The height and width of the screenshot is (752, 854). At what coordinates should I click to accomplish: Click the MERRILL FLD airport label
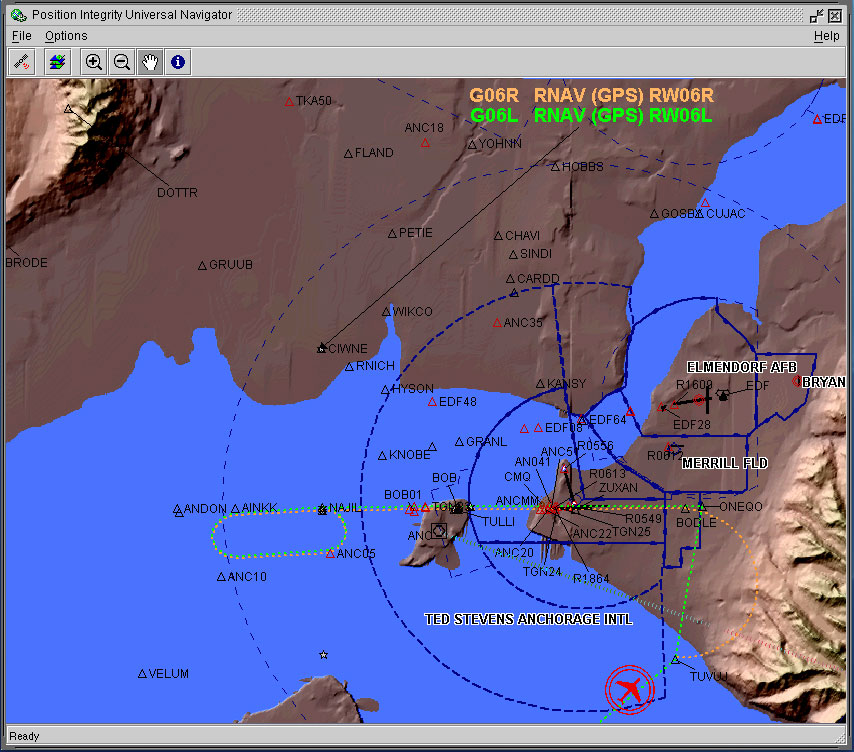point(725,463)
